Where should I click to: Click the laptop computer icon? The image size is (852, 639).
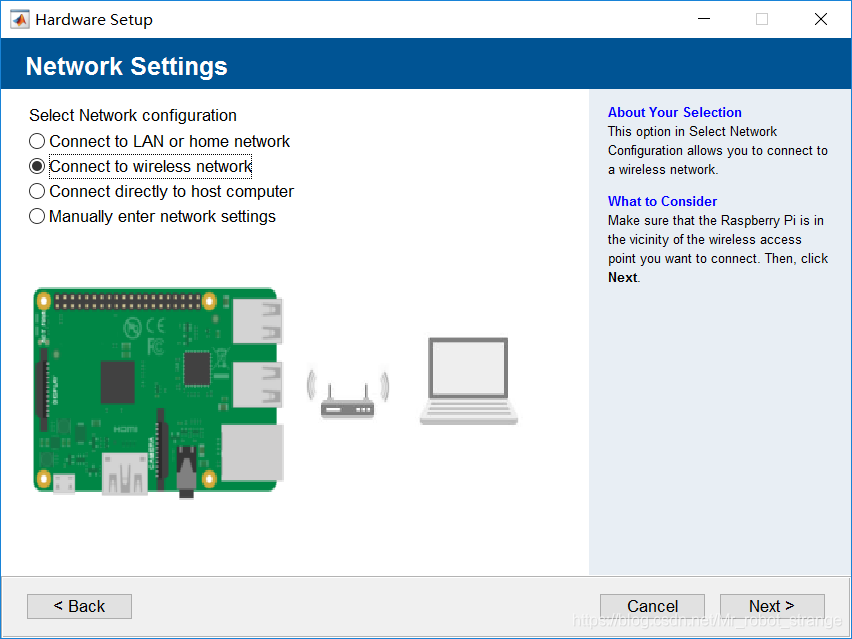[x=468, y=381]
